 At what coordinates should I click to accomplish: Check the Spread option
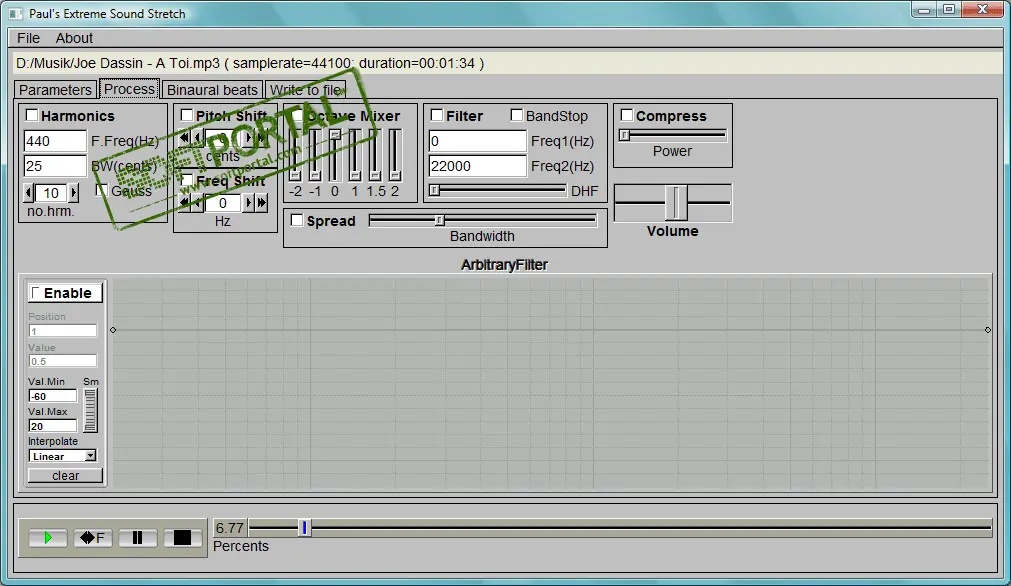[x=297, y=220]
